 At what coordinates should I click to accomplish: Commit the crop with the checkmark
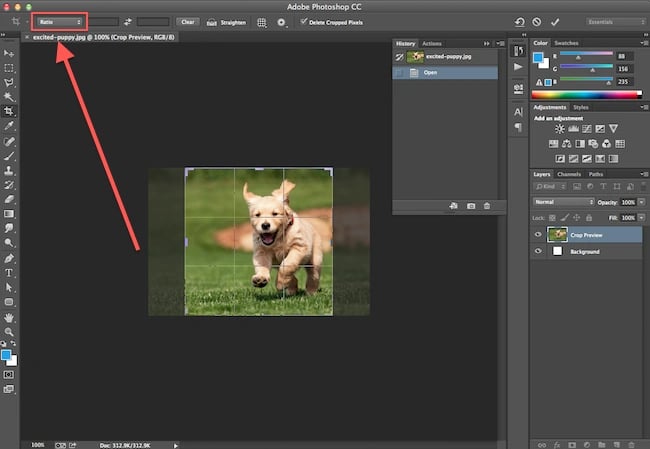tap(555, 21)
